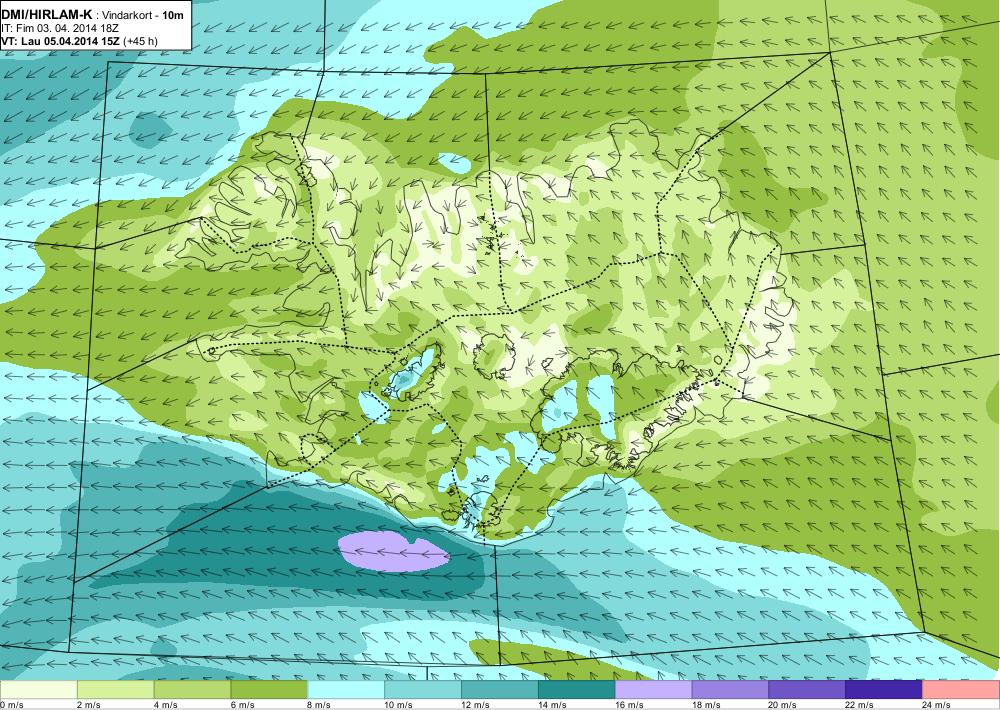Click the lavender strong-wind patch on the map
Viewport: 1000px width, 710px height.
tap(393, 552)
